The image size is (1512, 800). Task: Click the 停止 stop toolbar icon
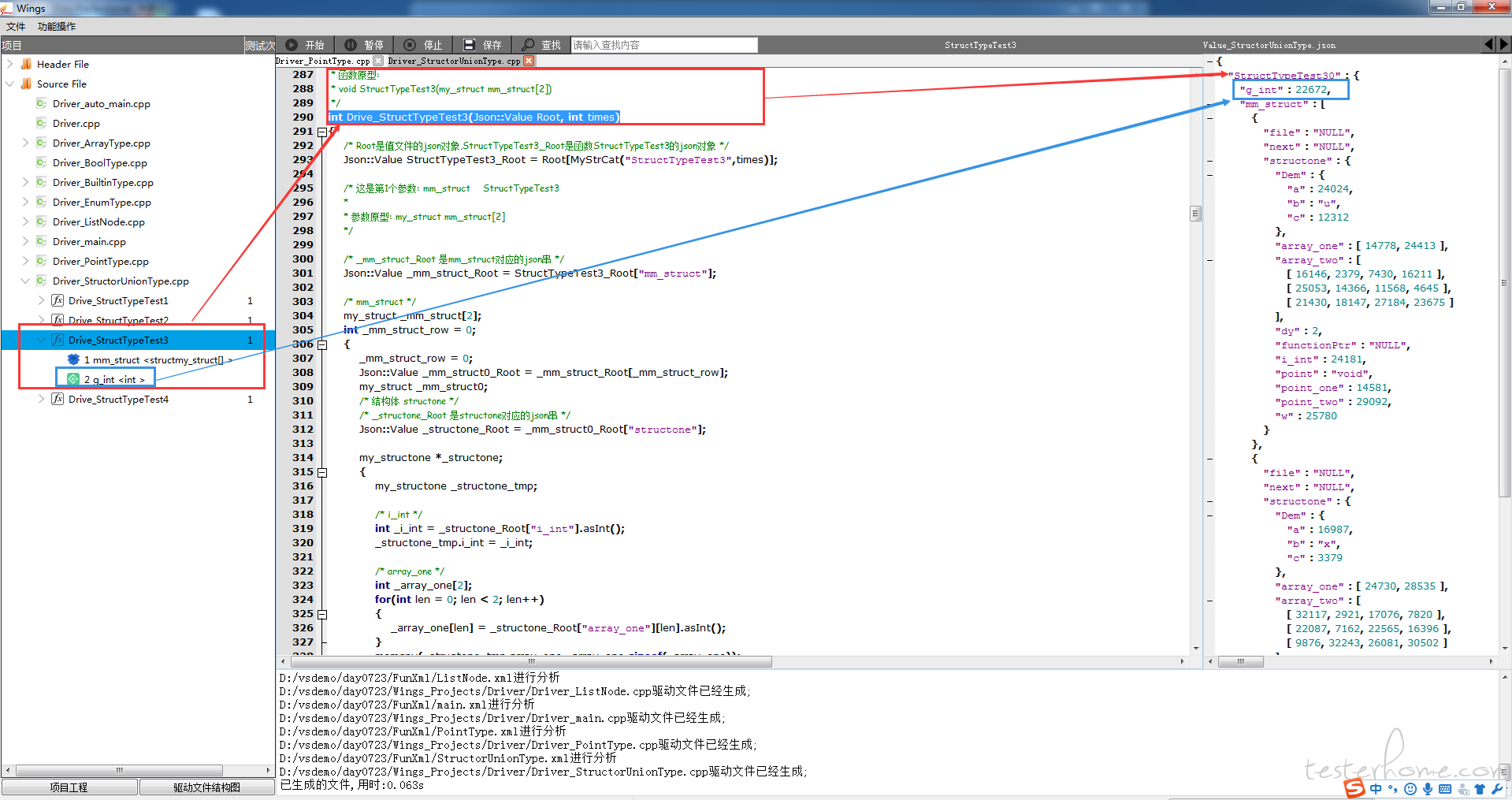(x=410, y=45)
